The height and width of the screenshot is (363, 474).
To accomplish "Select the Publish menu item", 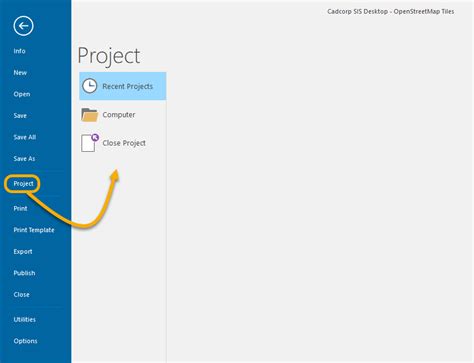I will pyautogui.click(x=24, y=273).
